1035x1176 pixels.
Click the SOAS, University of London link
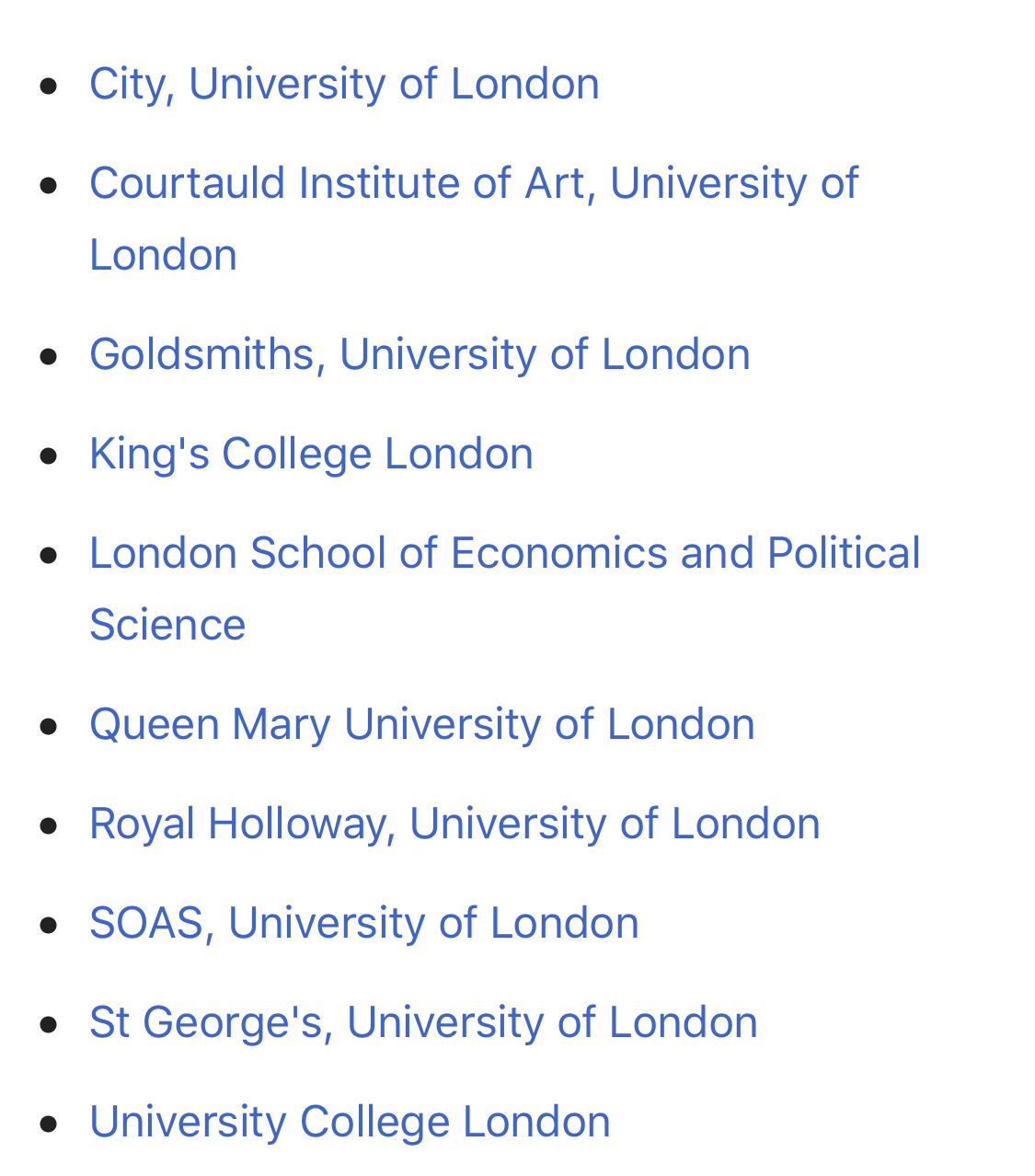[x=363, y=923]
